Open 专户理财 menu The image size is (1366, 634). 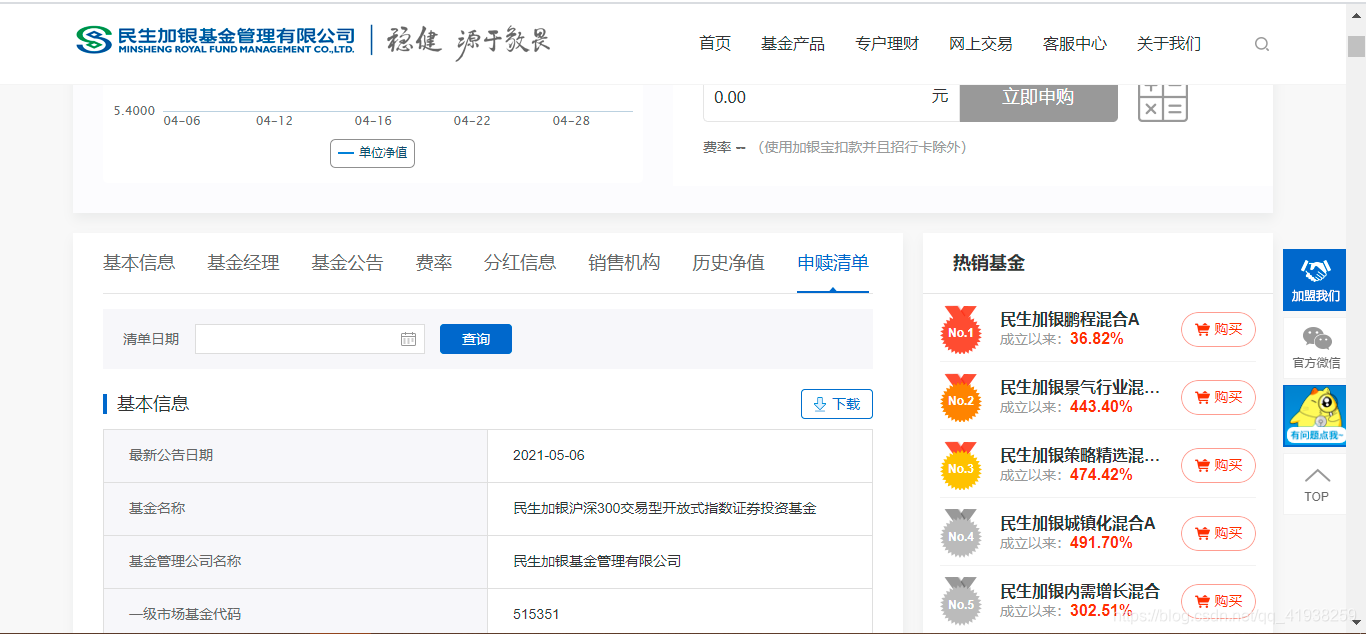click(x=887, y=44)
